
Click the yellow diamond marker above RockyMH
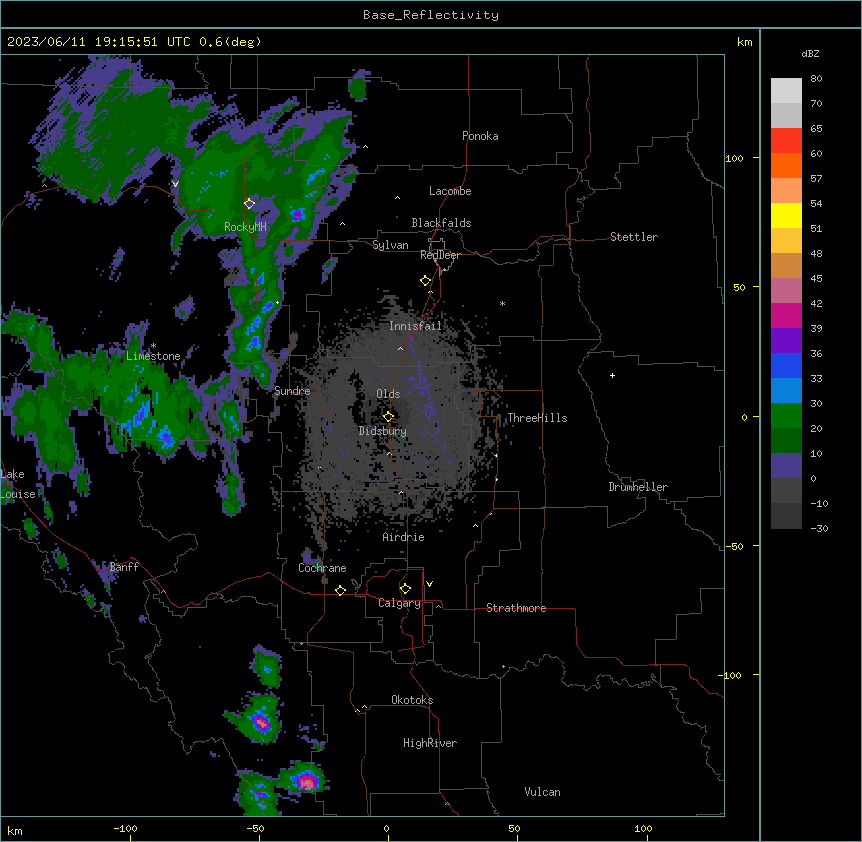(250, 203)
